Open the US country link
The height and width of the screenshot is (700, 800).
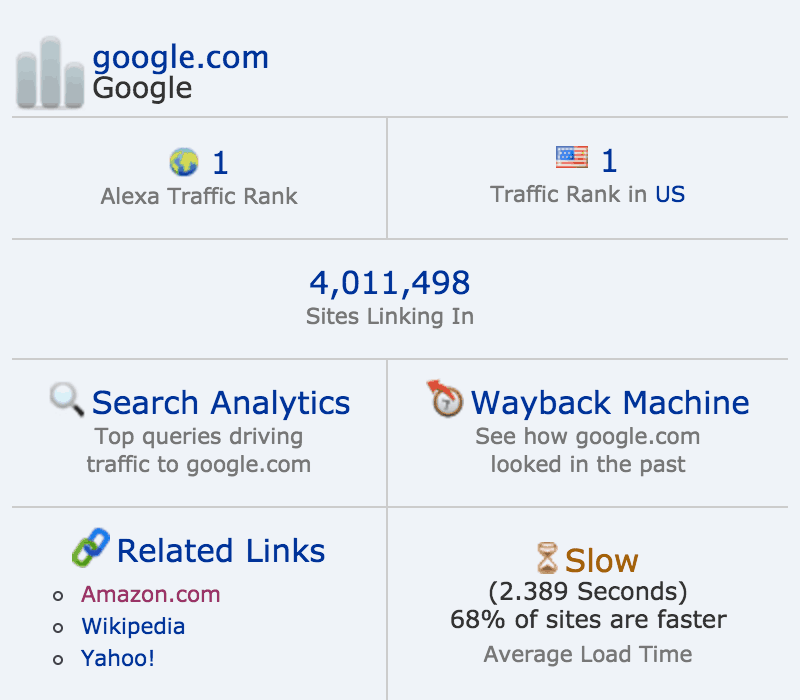coord(670,194)
